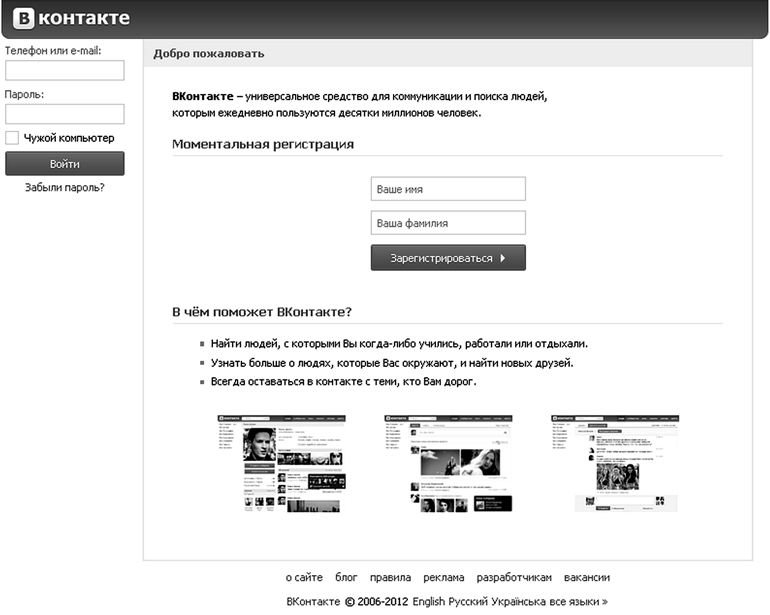The width and height of the screenshot is (770, 615).
Task: Open the messages preview thumbnail on the right
Action: [615, 464]
